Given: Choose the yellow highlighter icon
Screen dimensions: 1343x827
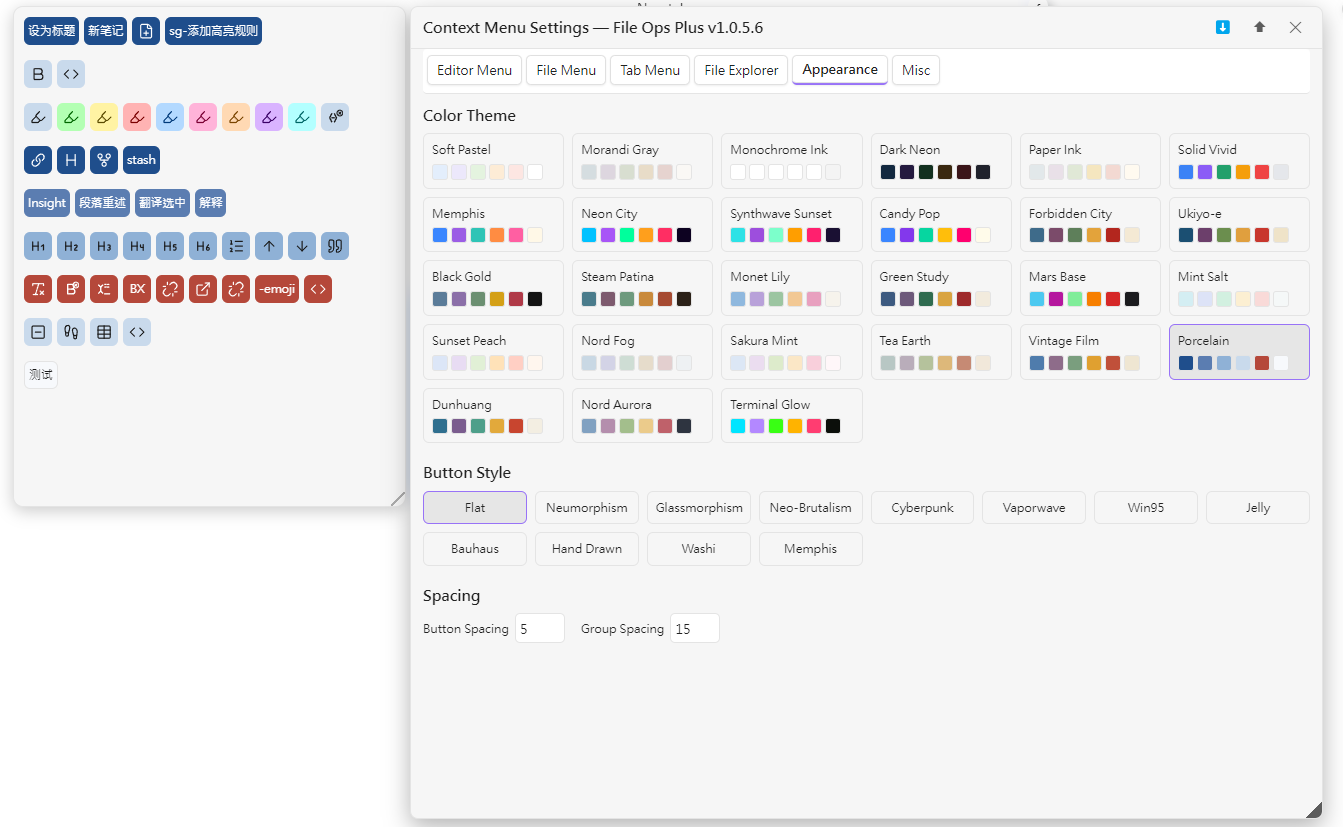Looking at the screenshot, I should [104, 117].
